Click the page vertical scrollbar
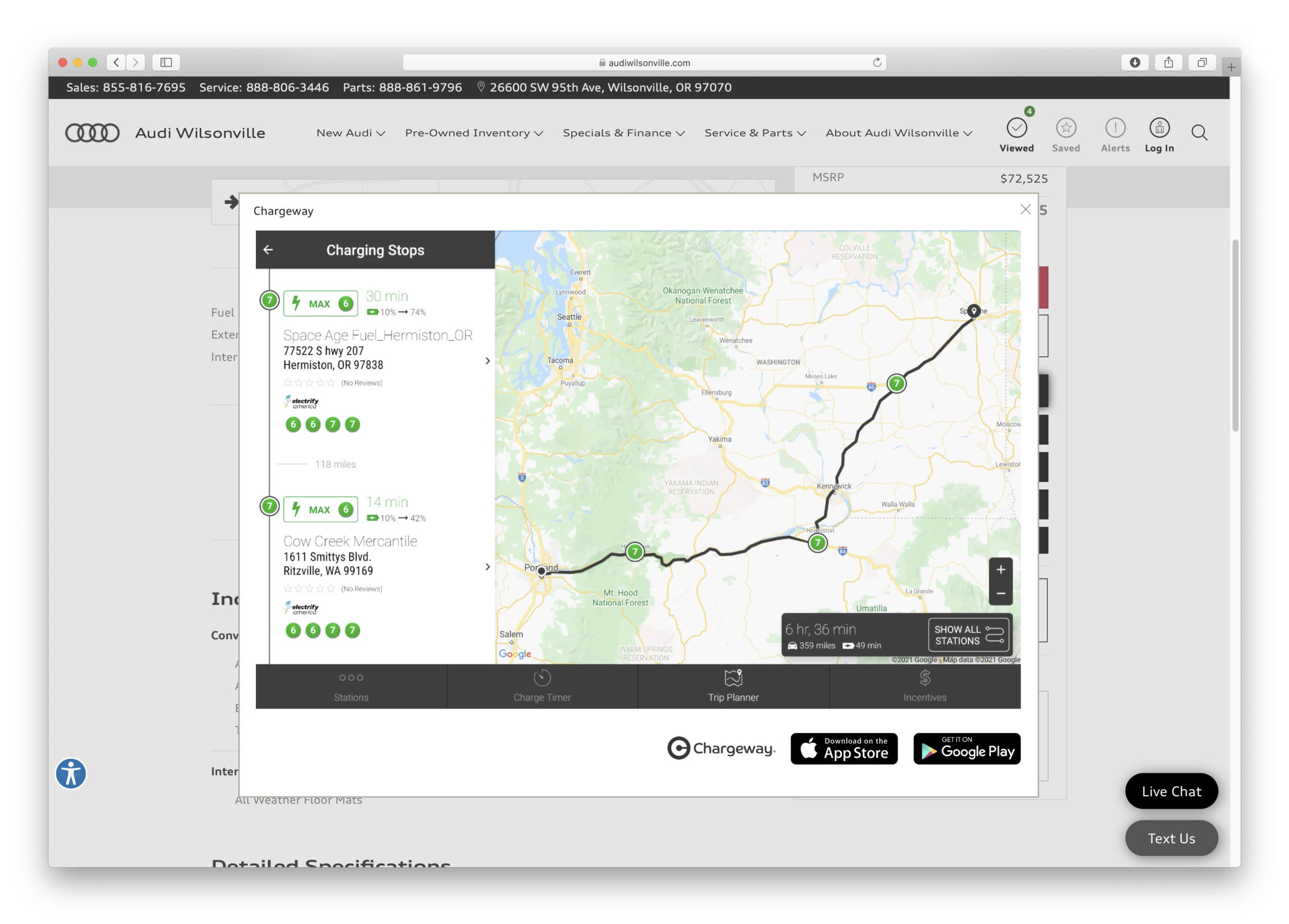The width and height of the screenshot is (1289, 924). [1235, 335]
